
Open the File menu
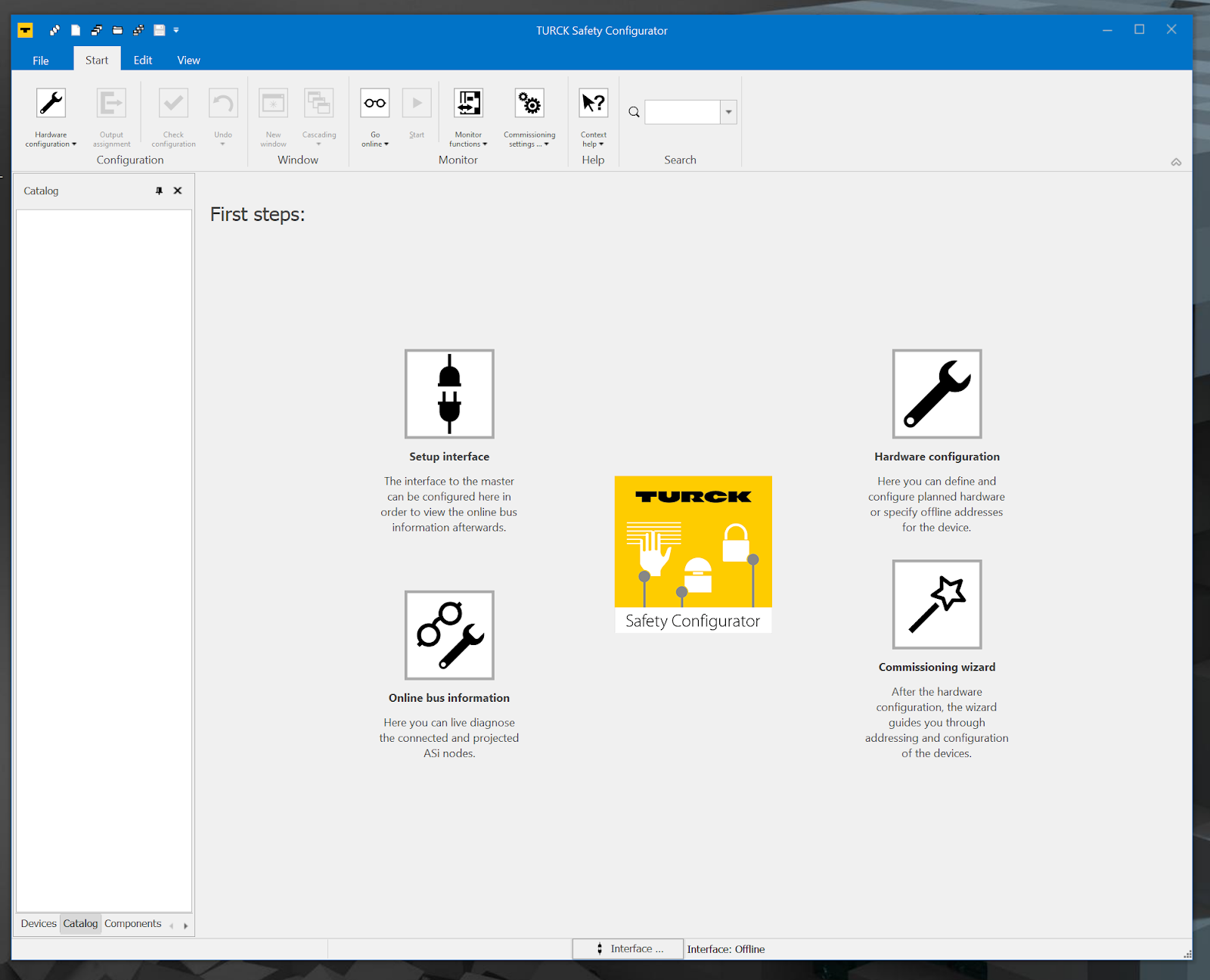pyautogui.click(x=41, y=60)
